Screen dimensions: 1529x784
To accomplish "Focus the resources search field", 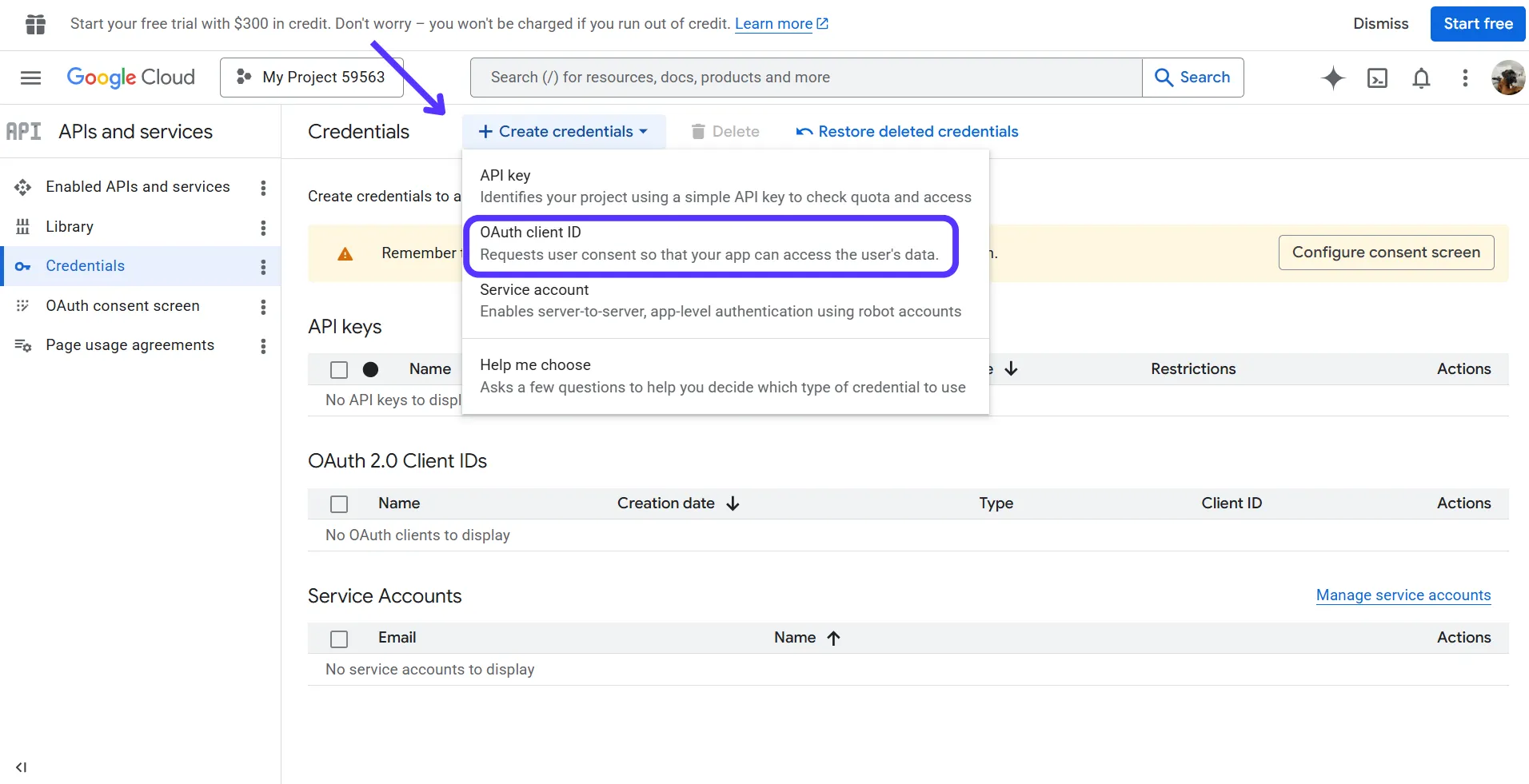I will pyautogui.click(x=806, y=78).
